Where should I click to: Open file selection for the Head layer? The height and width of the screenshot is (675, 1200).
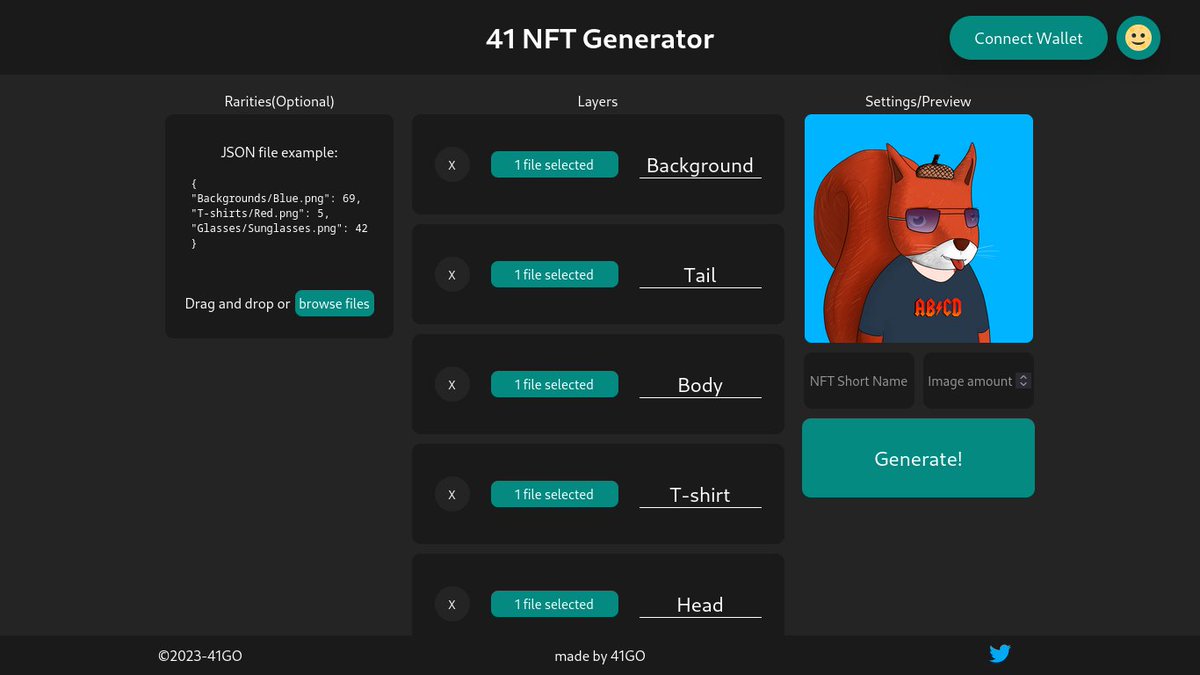[554, 604]
